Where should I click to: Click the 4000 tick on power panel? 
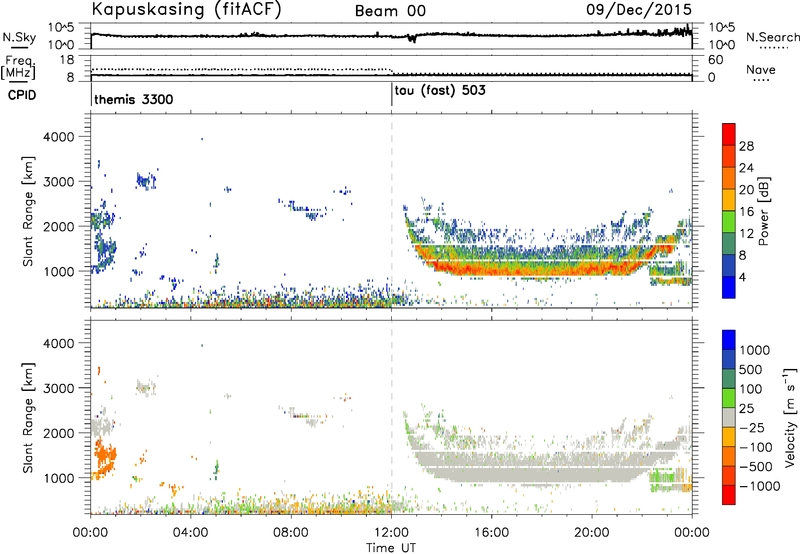pos(58,137)
